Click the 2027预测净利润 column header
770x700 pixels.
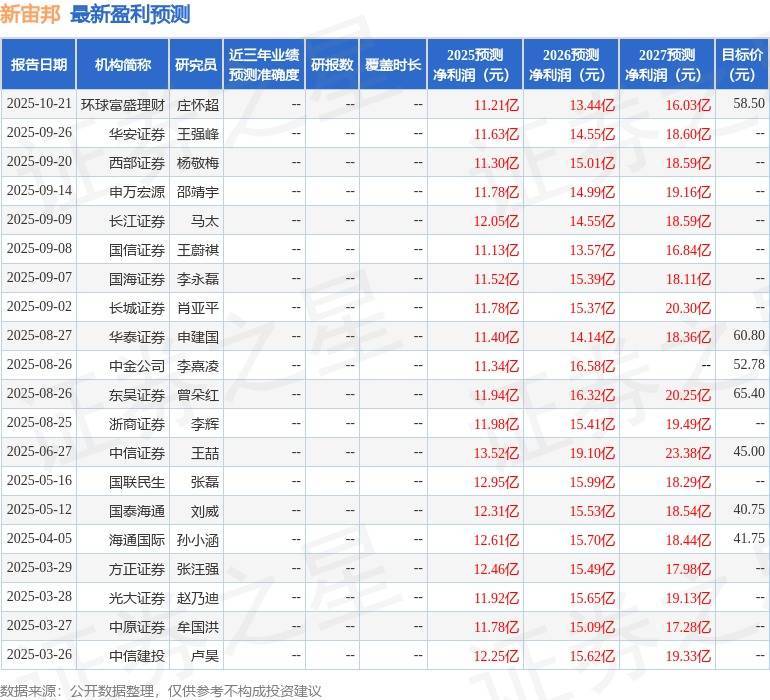[667, 64]
